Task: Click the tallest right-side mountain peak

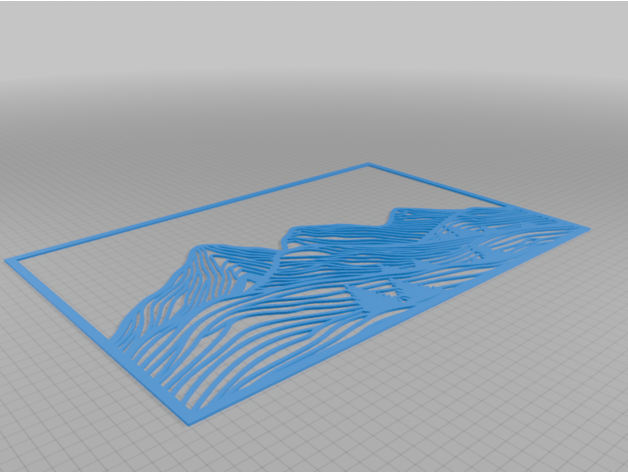Action: coord(398,210)
